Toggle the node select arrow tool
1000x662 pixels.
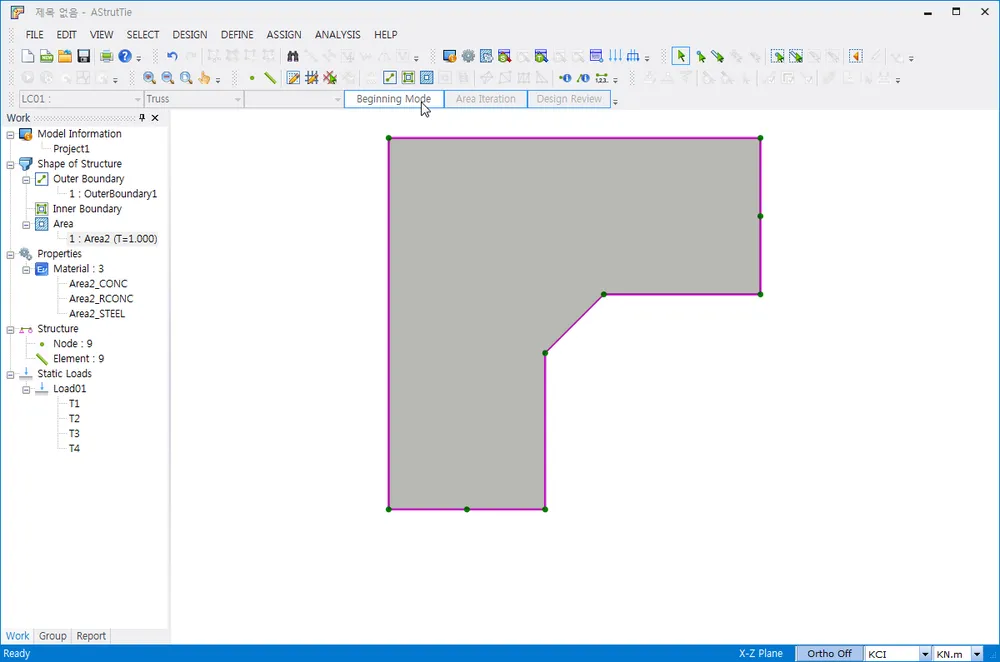tap(700, 57)
